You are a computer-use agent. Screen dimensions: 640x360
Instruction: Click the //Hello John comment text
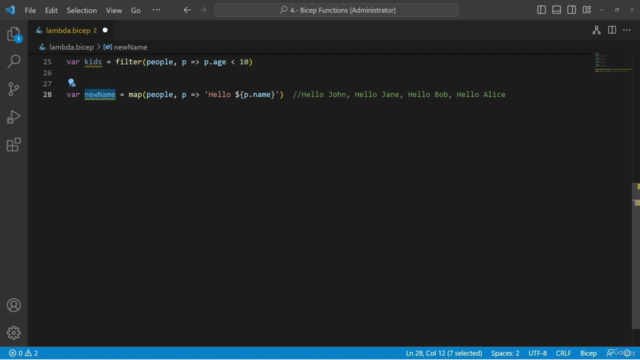tap(399, 95)
